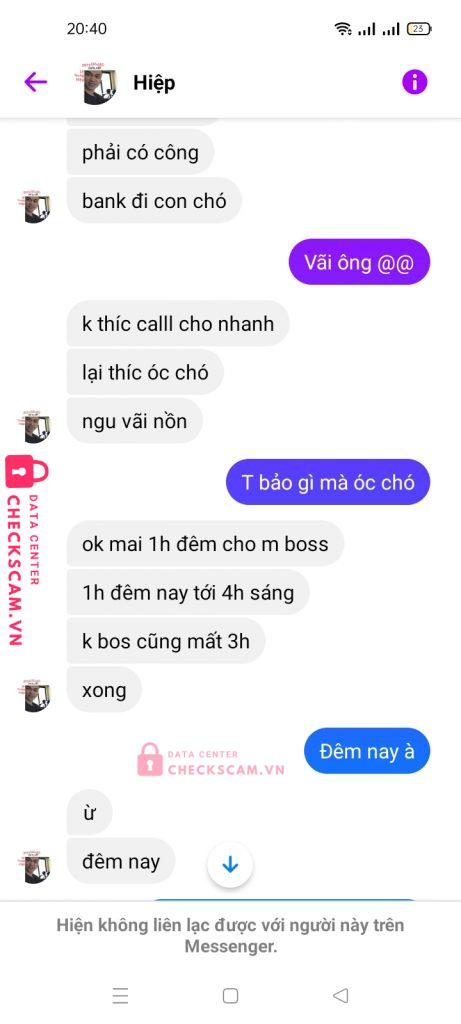Tap the message "k thíc calll cho nhanh"
This screenshot has height=1024, width=461.
point(178,323)
